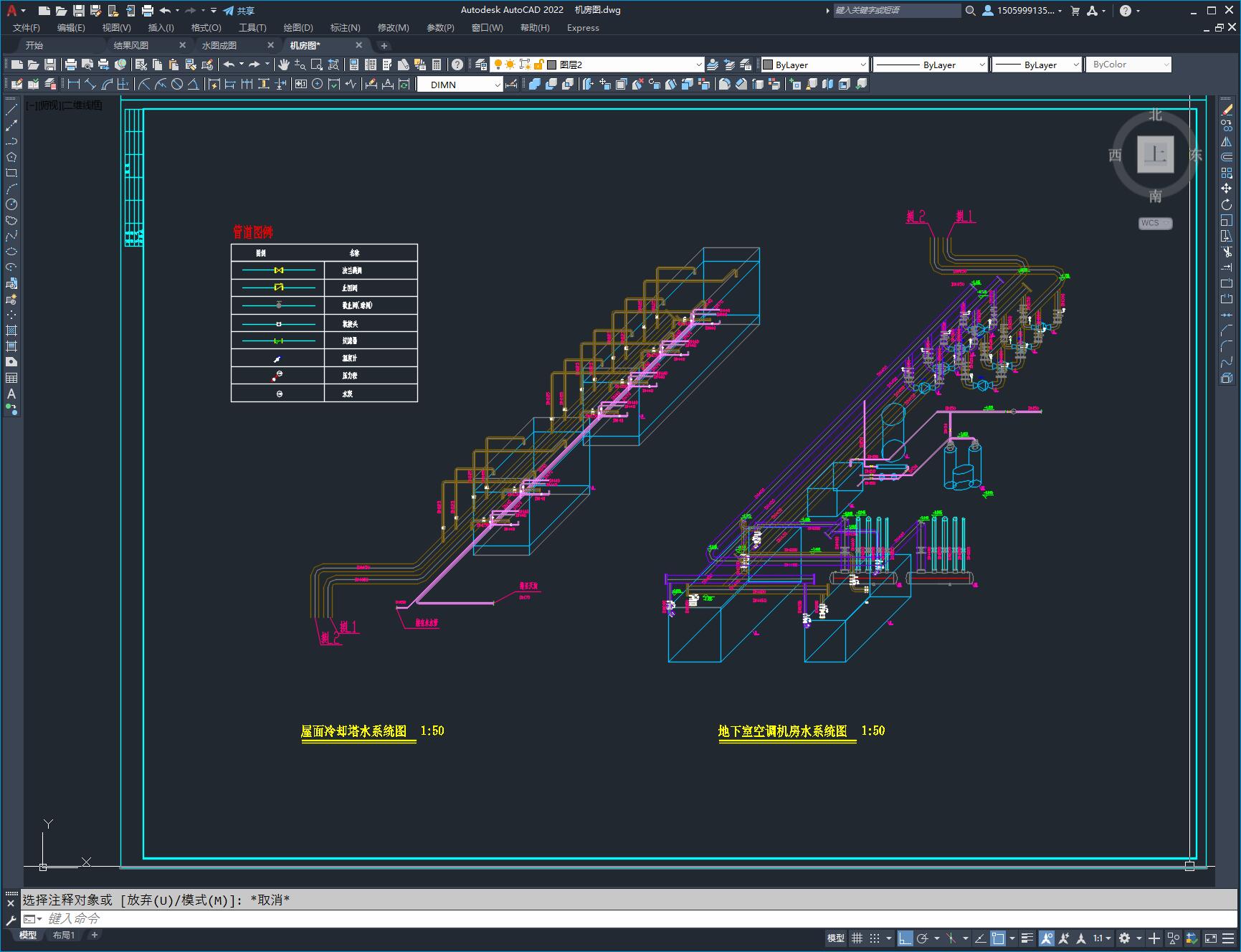Click the layer color swatch beside 图层2

pyautogui.click(x=552, y=65)
